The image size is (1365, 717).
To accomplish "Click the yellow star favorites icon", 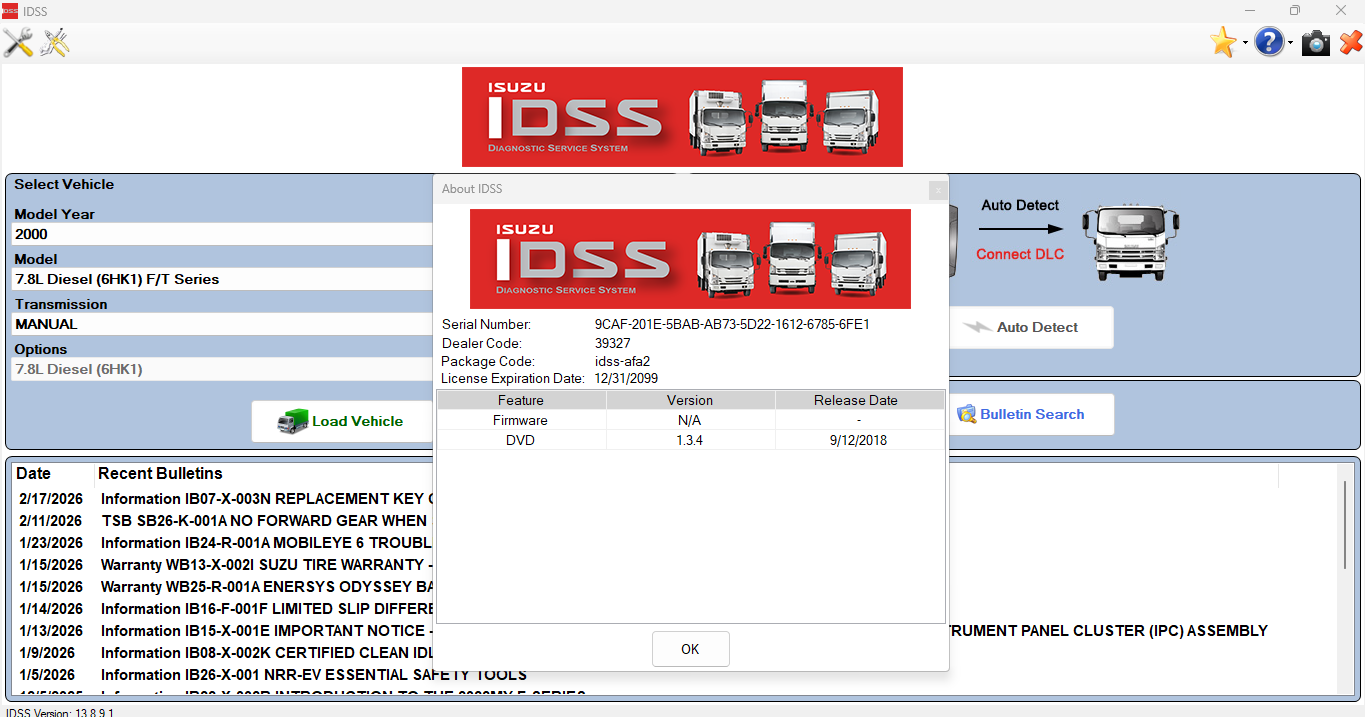I will [x=1223, y=42].
